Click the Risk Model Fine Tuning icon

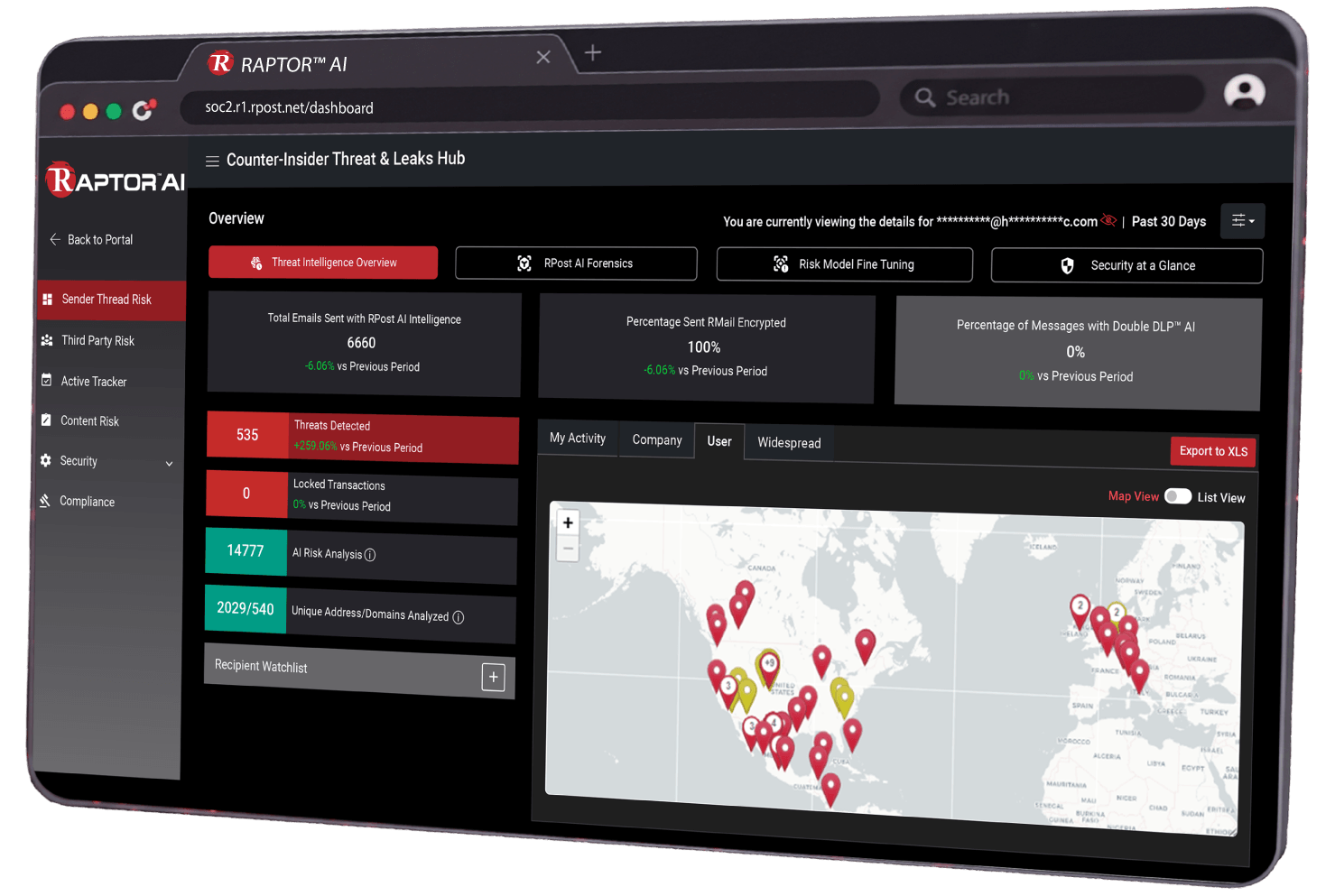pyautogui.click(x=781, y=263)
